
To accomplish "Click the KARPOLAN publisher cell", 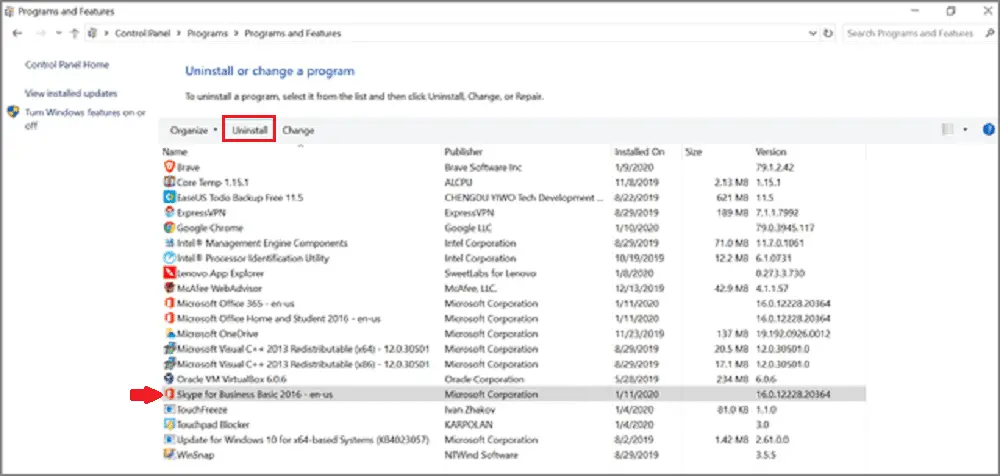I will click(x=469, y=424).
